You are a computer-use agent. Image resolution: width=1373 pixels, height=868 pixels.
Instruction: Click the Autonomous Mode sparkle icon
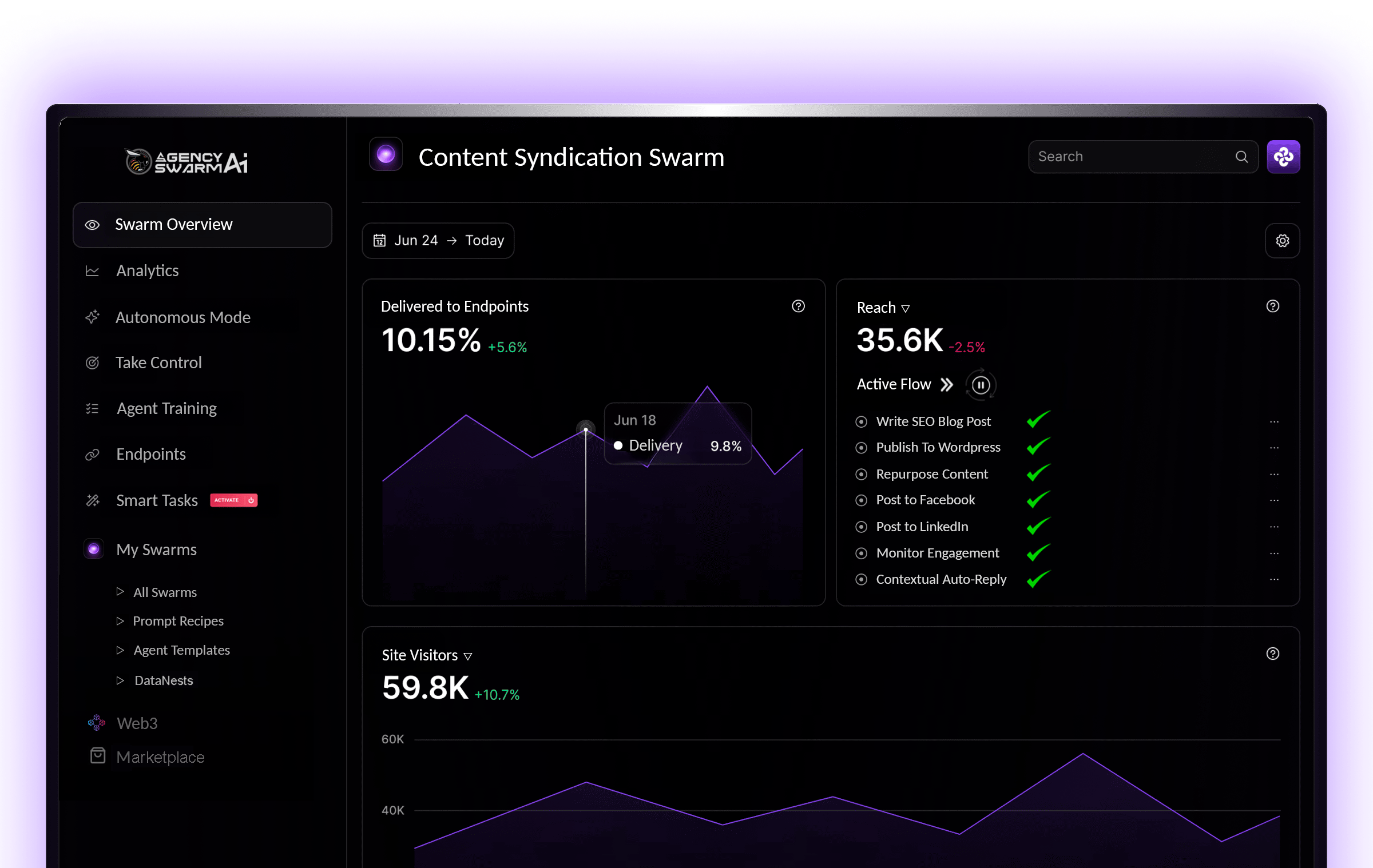click(93, 317)
